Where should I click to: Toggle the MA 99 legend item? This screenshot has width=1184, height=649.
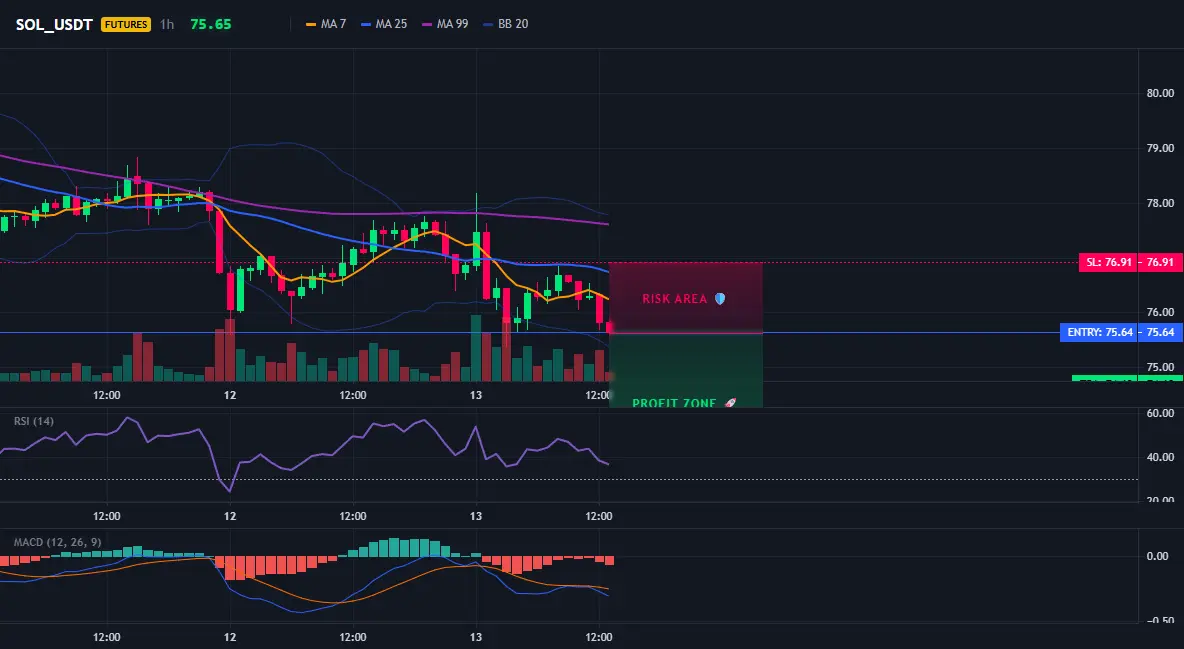(x=446, y=24)
